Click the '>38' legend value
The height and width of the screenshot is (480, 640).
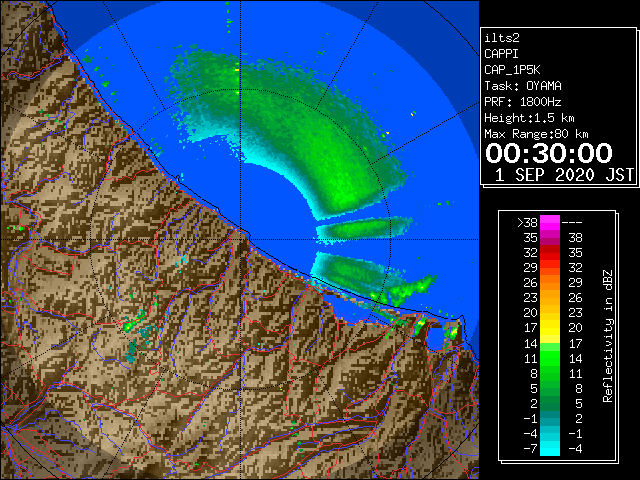527,223
